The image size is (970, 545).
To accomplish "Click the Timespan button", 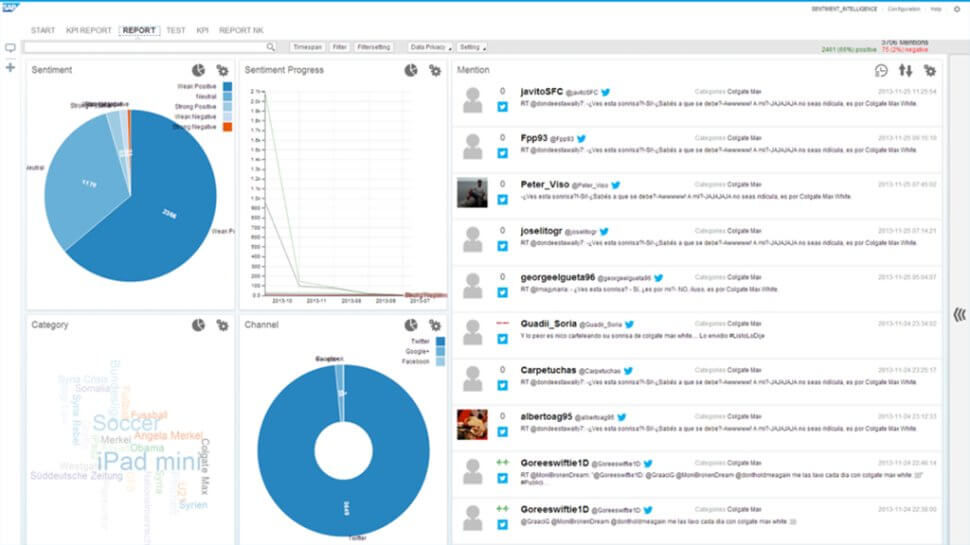I will 307,47.
